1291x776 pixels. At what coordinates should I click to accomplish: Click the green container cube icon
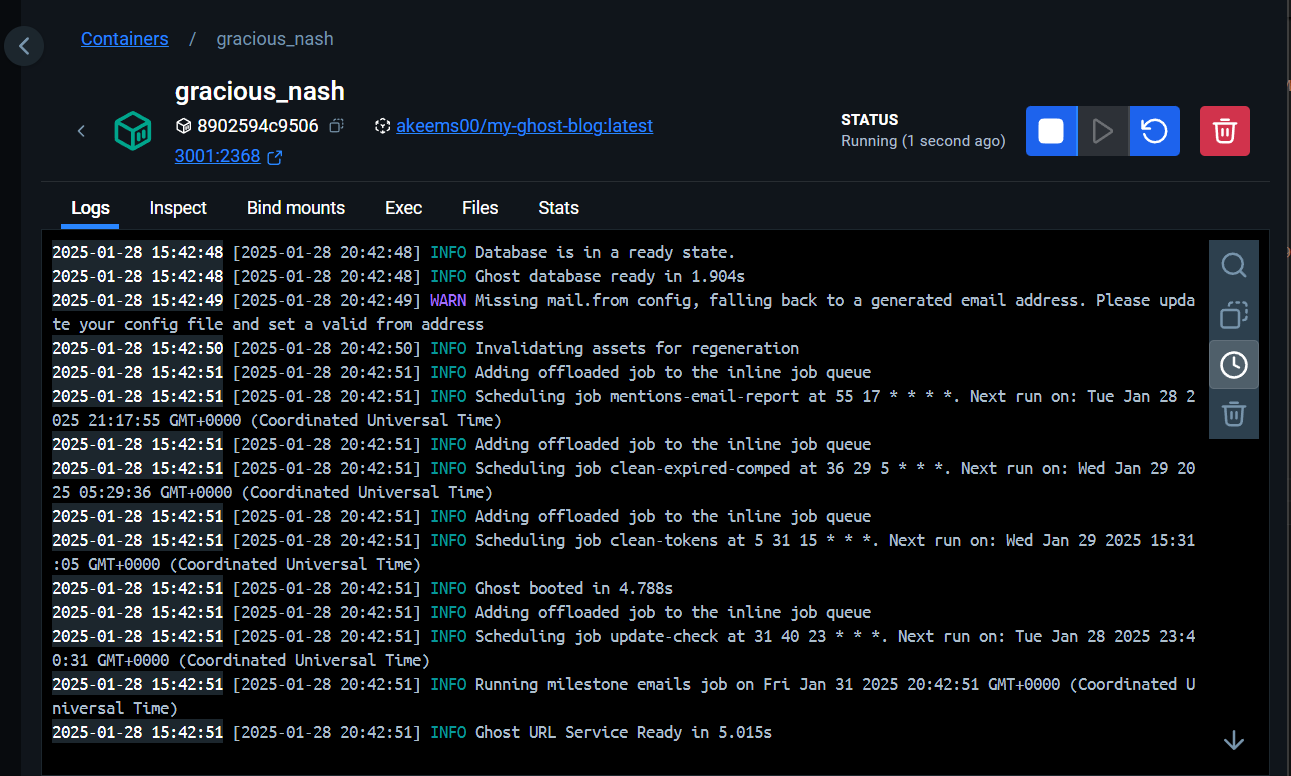pos(132,131)
